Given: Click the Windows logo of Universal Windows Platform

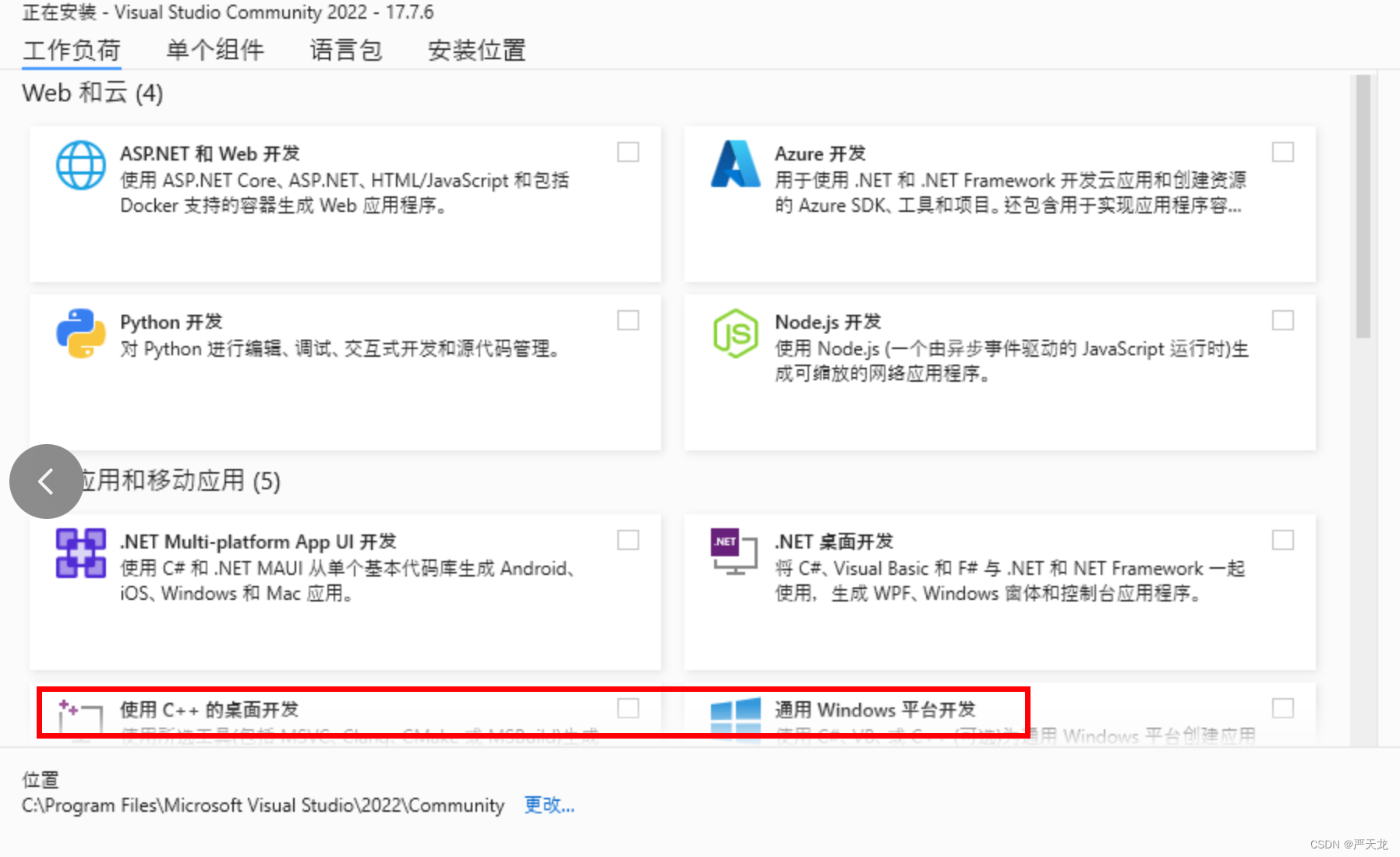Looking at the screenshot, I should click(x=735, y=720).
